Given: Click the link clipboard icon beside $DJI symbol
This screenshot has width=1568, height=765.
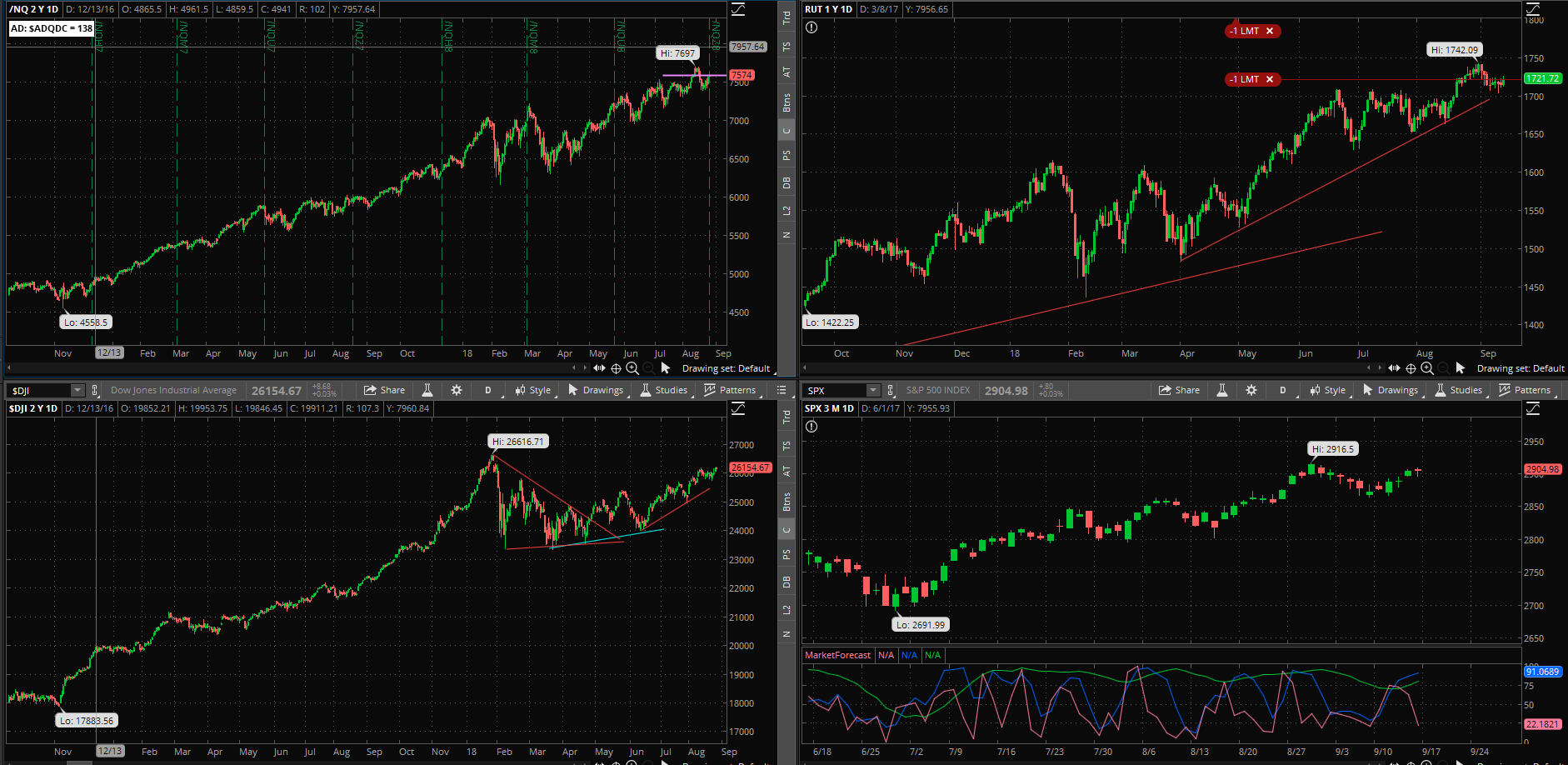Looking at the screenshot, I should click(95, 390).
